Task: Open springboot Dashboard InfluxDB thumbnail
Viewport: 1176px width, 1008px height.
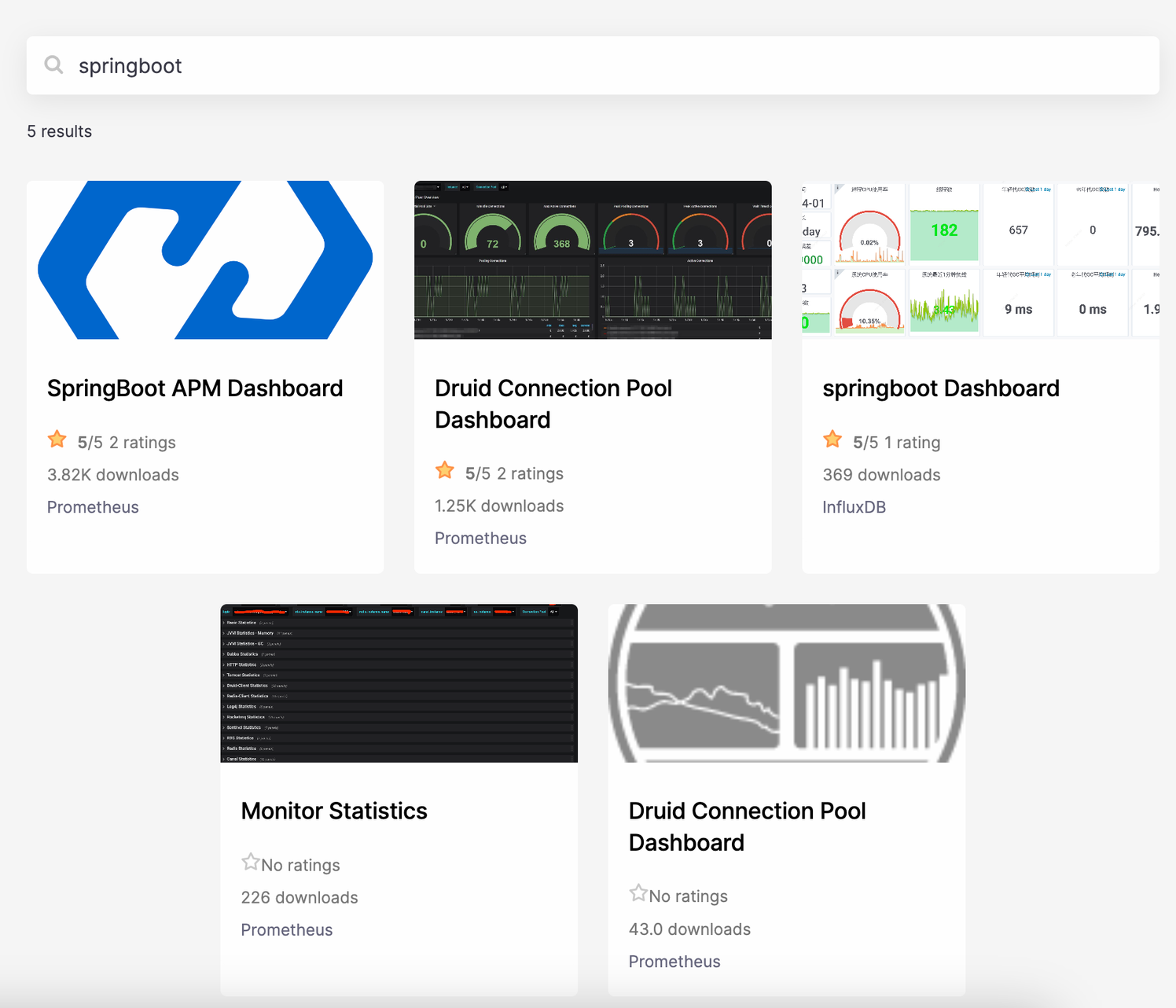Action: pos(980,260)
